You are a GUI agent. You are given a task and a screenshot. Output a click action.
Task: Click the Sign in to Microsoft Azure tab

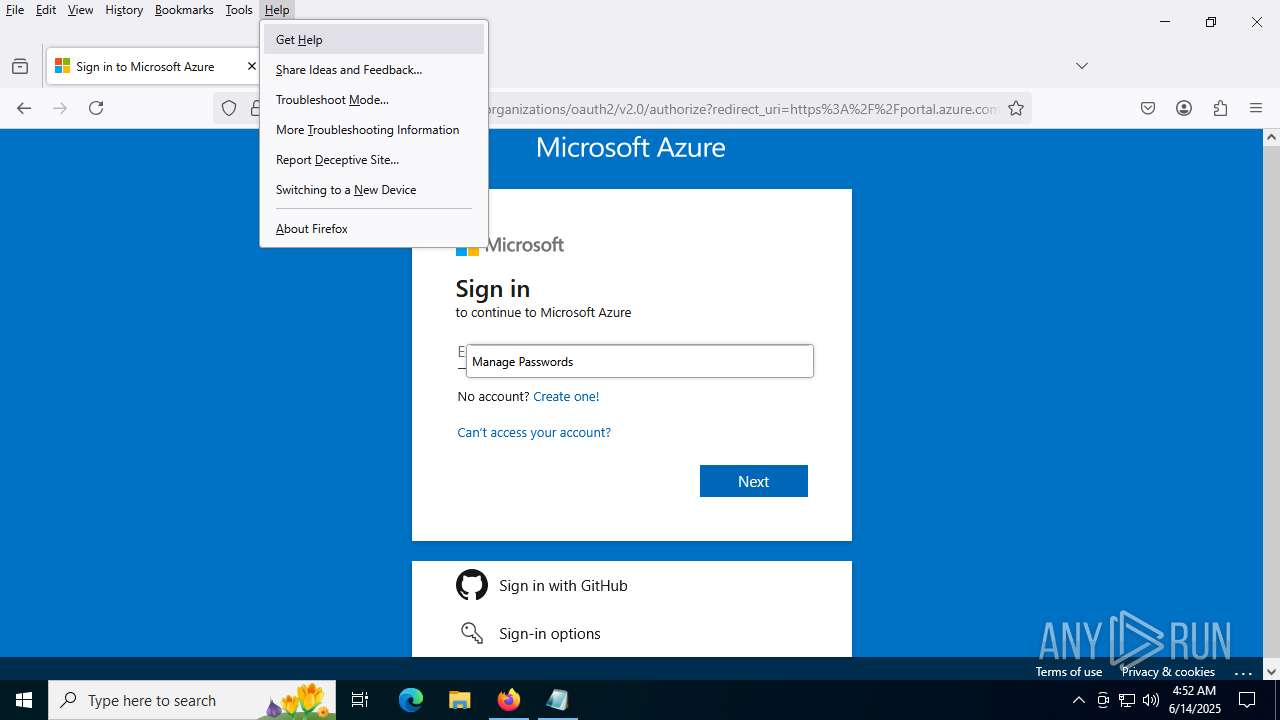click(154, 66)
